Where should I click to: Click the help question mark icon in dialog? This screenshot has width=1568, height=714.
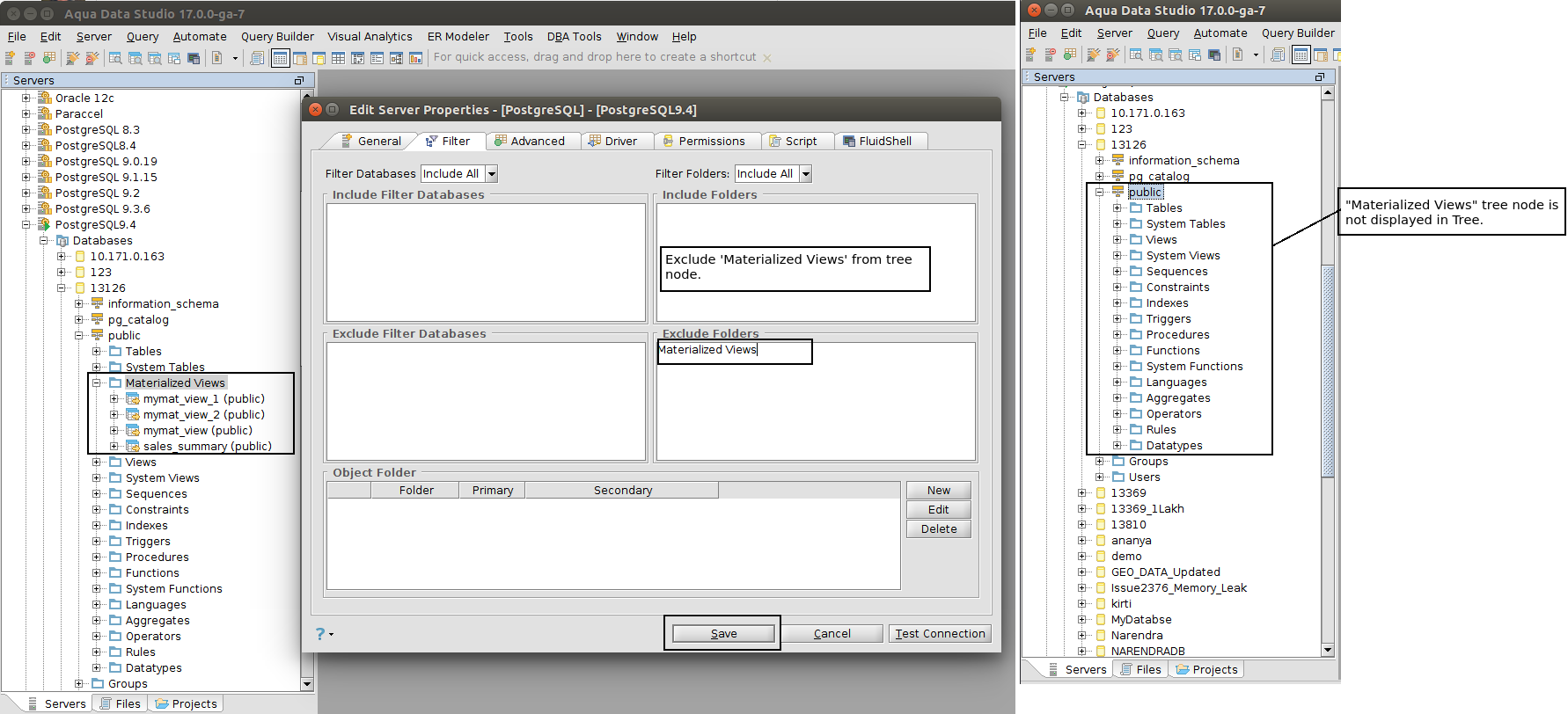[320, 633]
